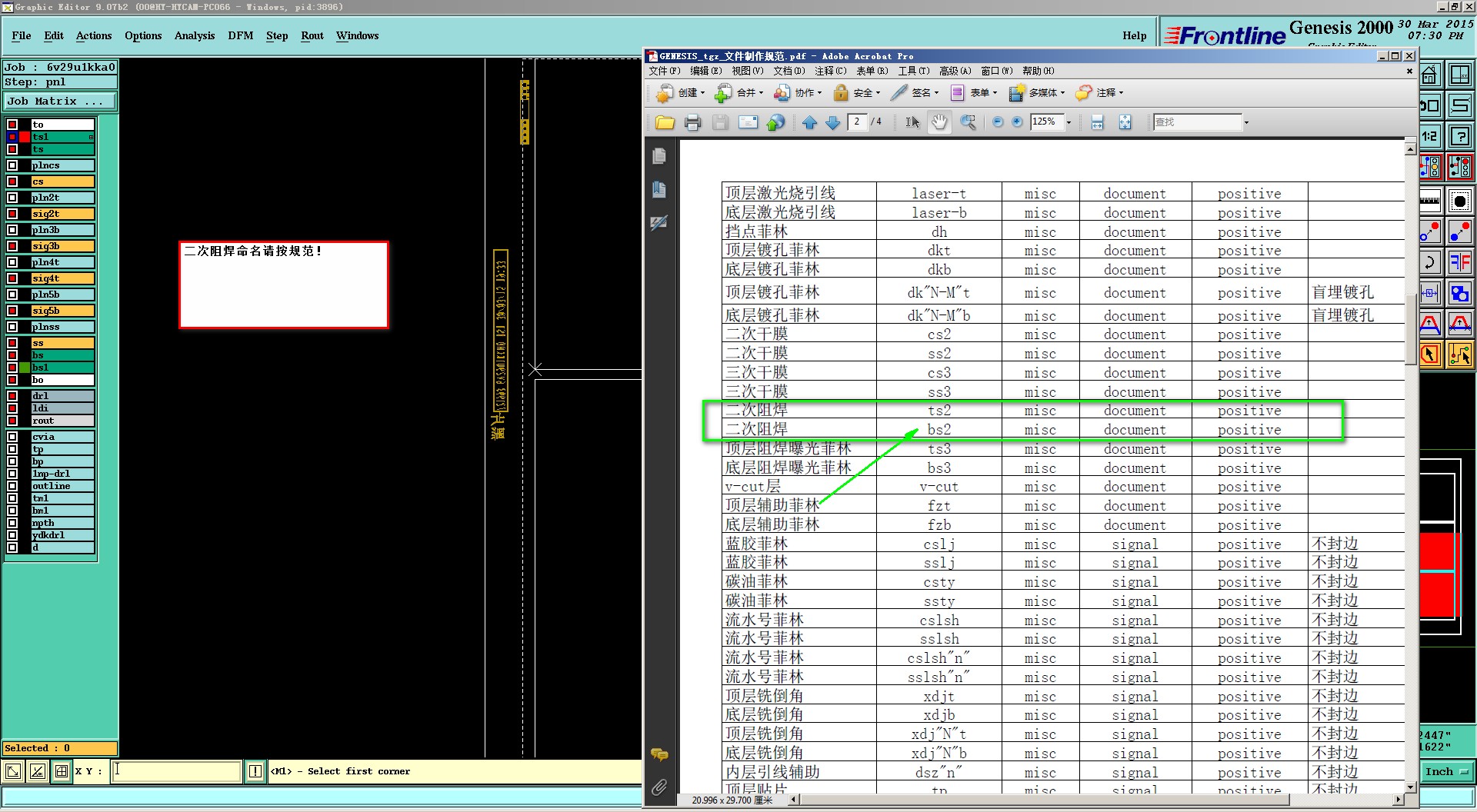Click the red color swatch beside ts1
The width and height of the screenshot is (1477, 812).
[x=25, y=137]
